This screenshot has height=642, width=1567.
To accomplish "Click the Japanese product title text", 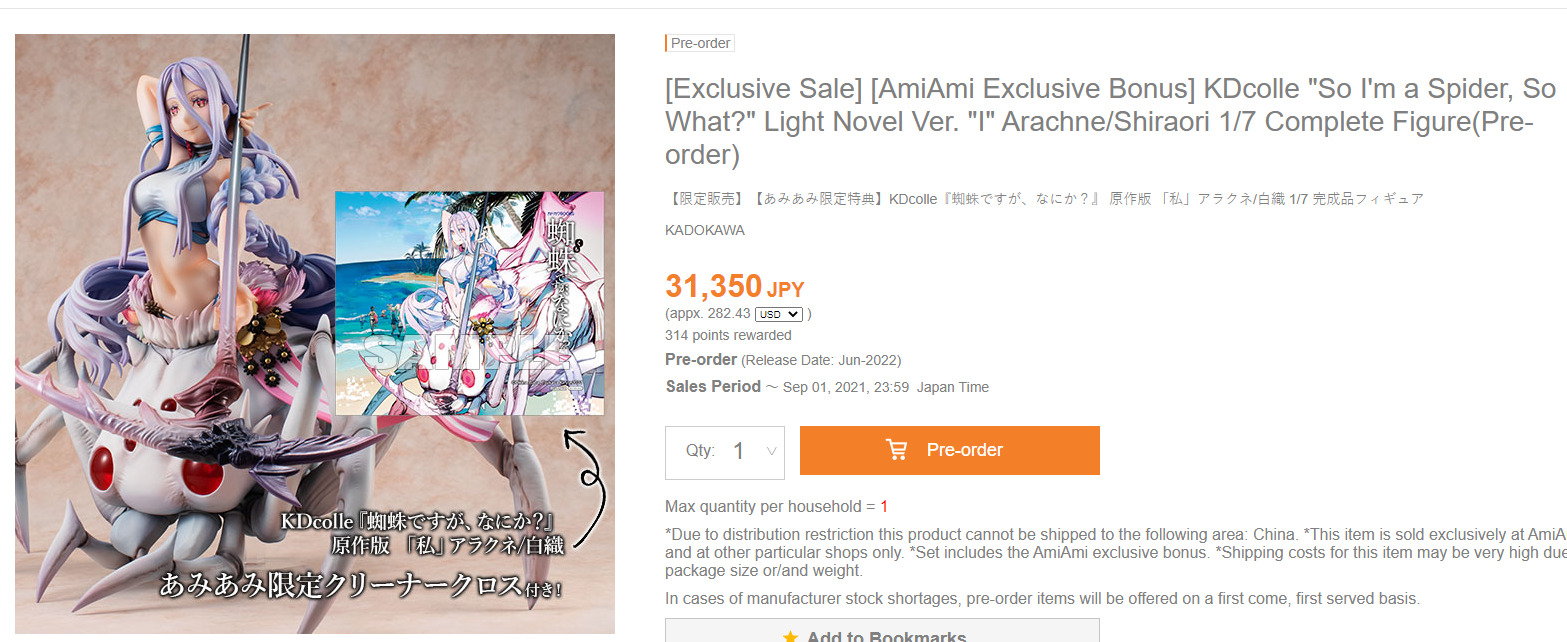I will [1044, 199].
